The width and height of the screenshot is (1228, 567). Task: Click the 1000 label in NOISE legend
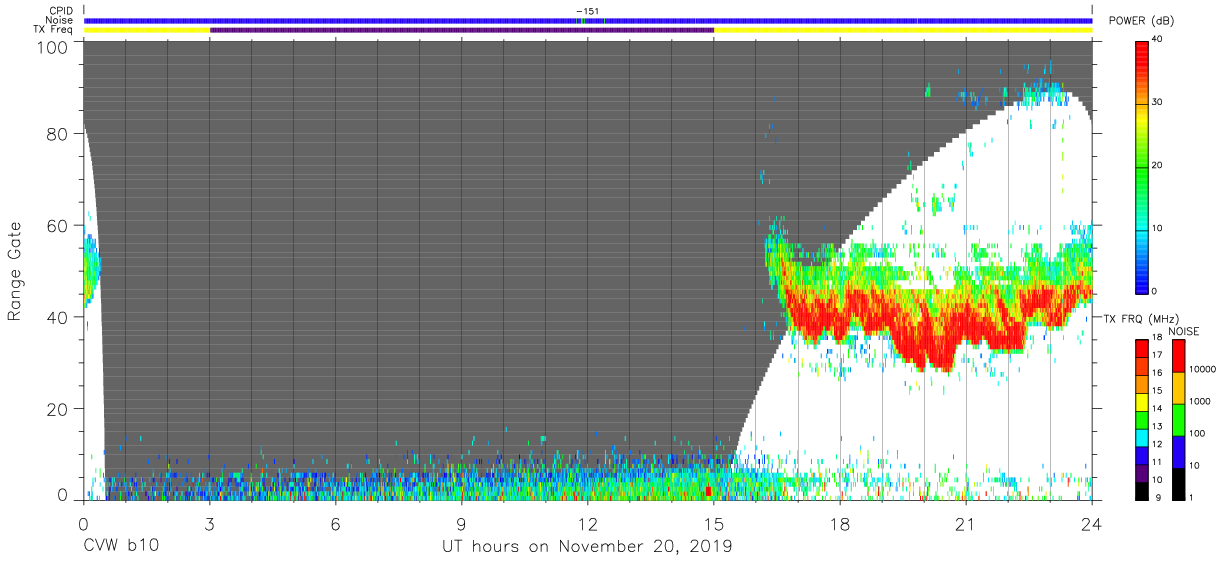pos(1200,401)
